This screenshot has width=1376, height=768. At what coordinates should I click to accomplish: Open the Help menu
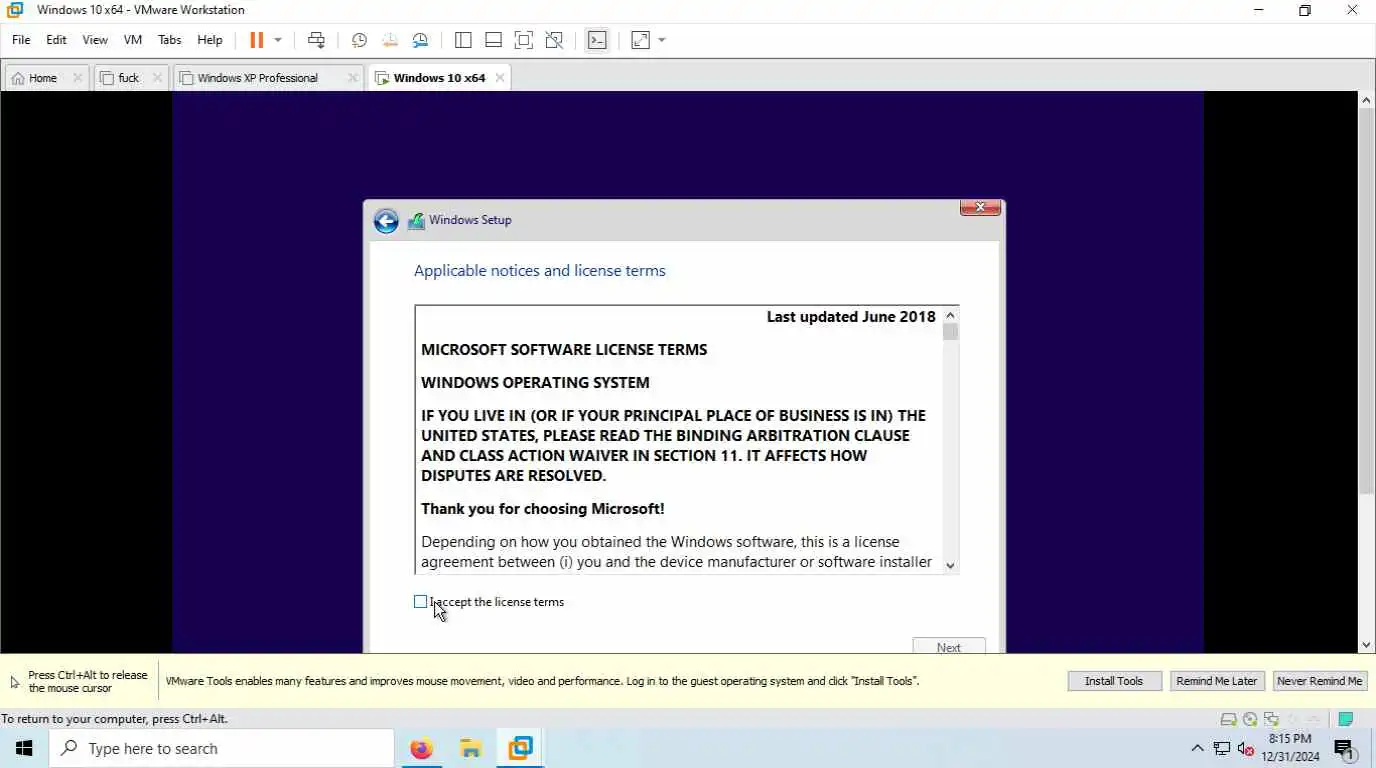[210, 40]
